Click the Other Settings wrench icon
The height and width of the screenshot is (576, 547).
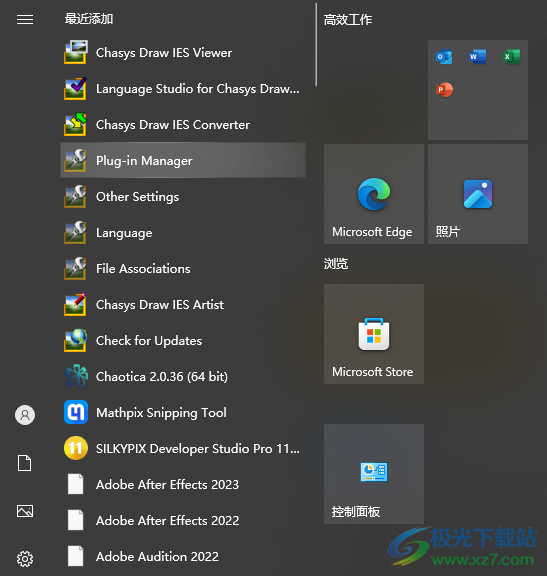coord(76,196)
